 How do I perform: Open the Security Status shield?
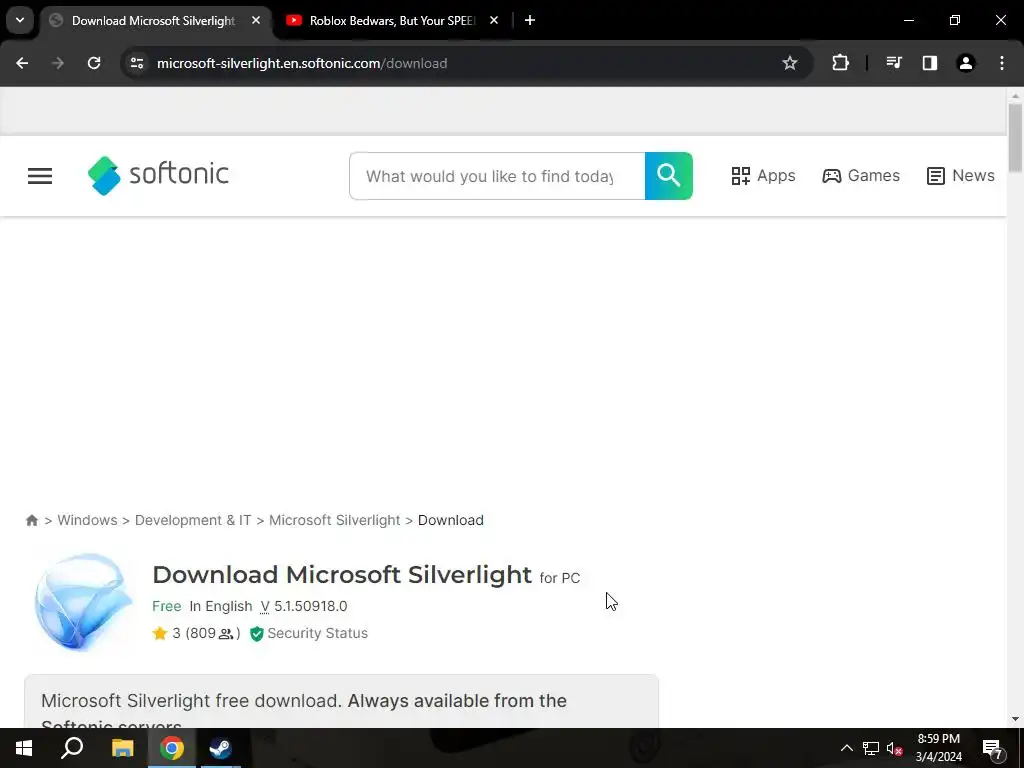(x=257, y=633)
